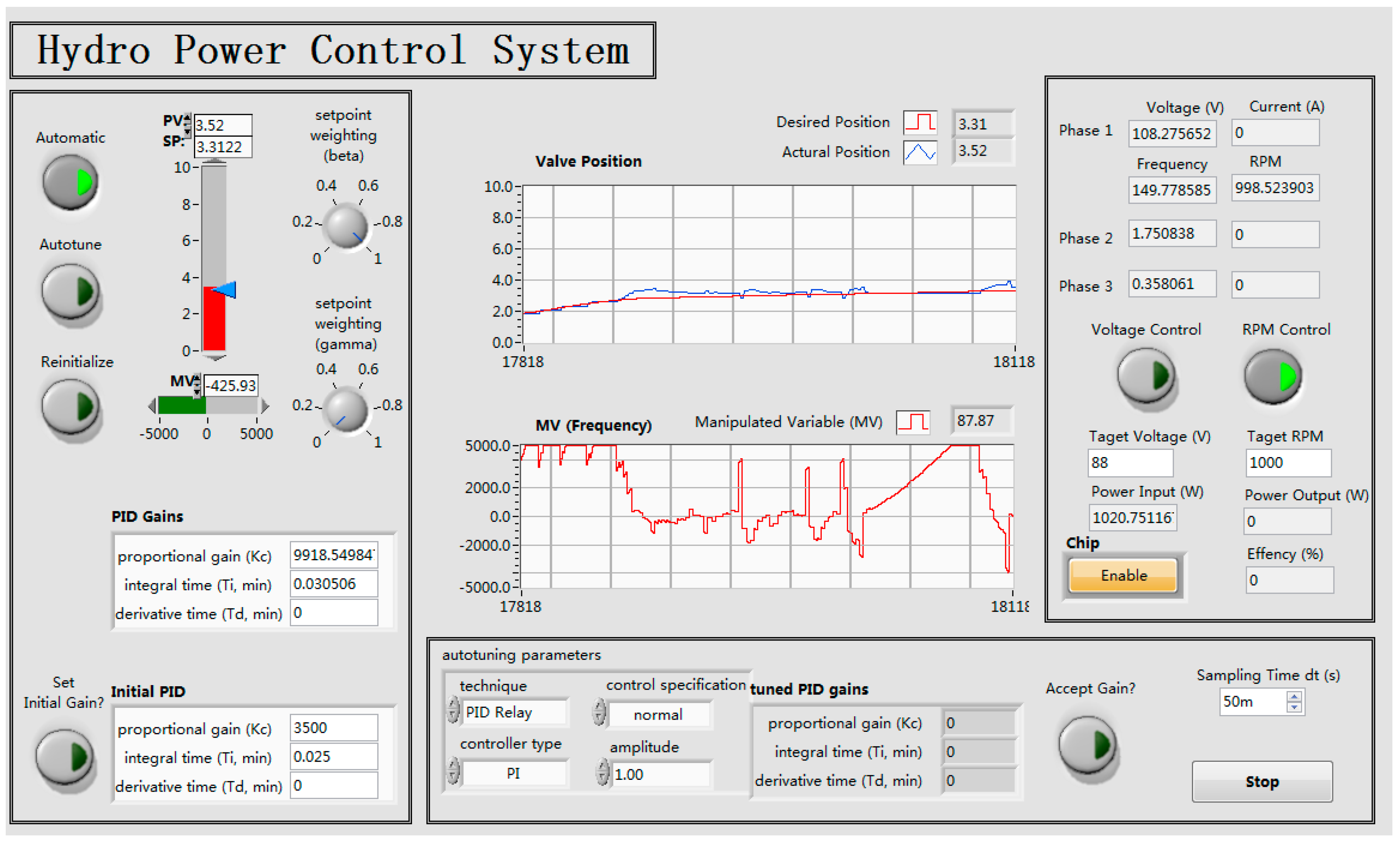Toggle the Voltage Control button
Image resolution: width=1400 pixels, height=843 pixels.
click(x=1145, y=376)
